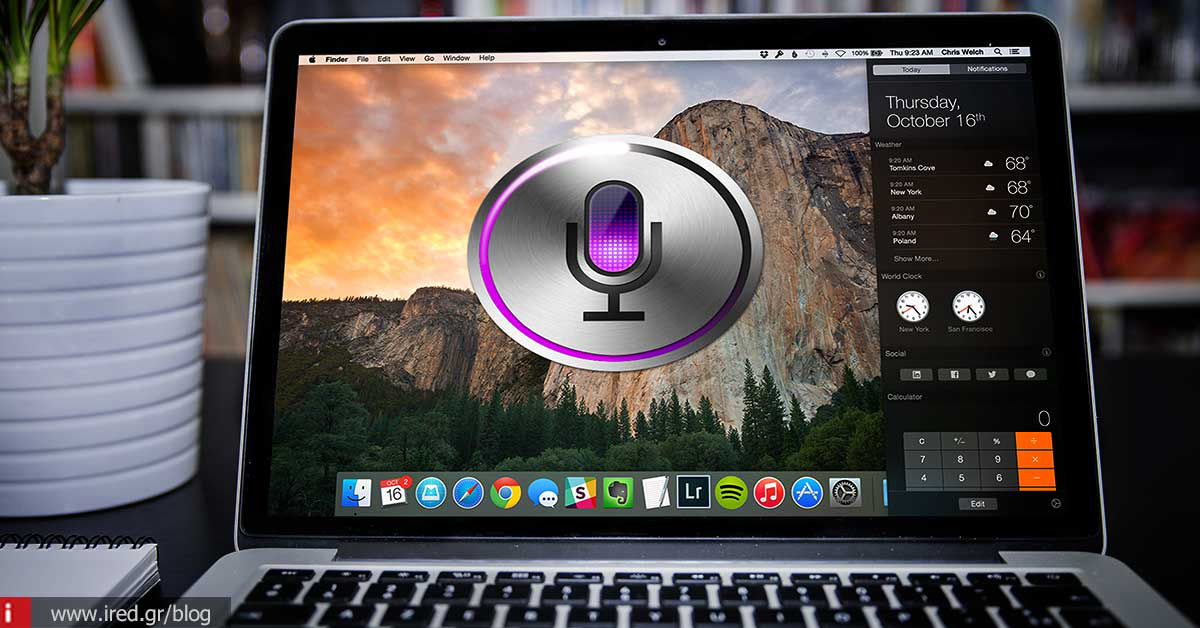Open Spotlight search in the menu bar
Screen dimensions: 1200x628
(997, 52)
